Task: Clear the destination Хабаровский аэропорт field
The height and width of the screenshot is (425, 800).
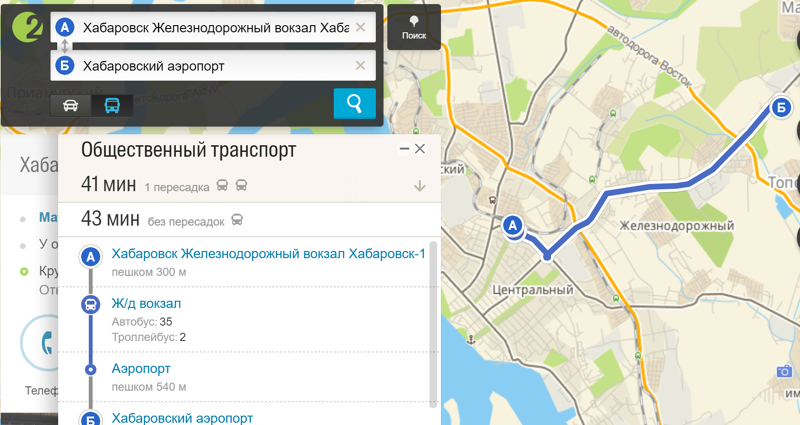Action: tap(360, 66)
